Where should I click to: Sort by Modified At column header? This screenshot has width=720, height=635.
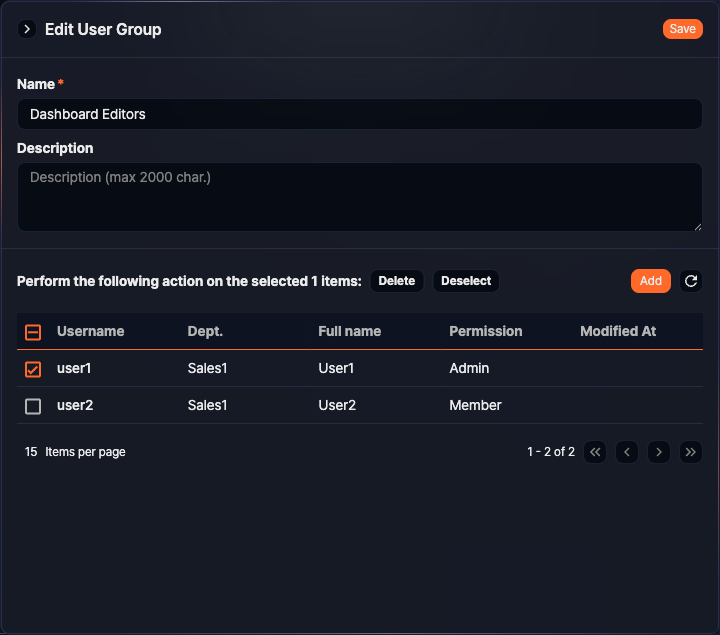click(618, 331)
